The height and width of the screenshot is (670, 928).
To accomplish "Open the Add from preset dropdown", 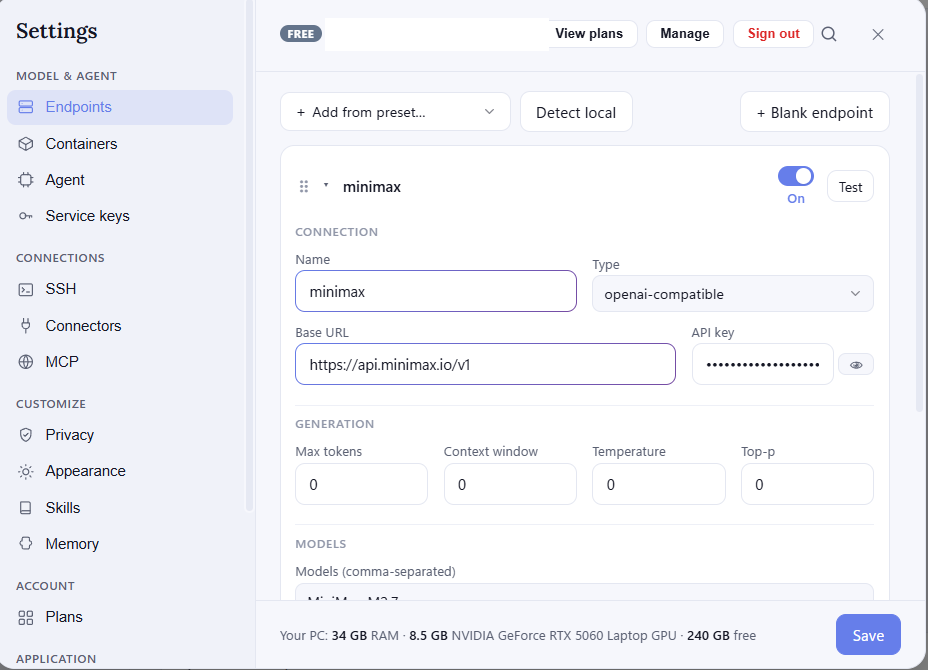I will pyautogui.click(x=395, y=112).
